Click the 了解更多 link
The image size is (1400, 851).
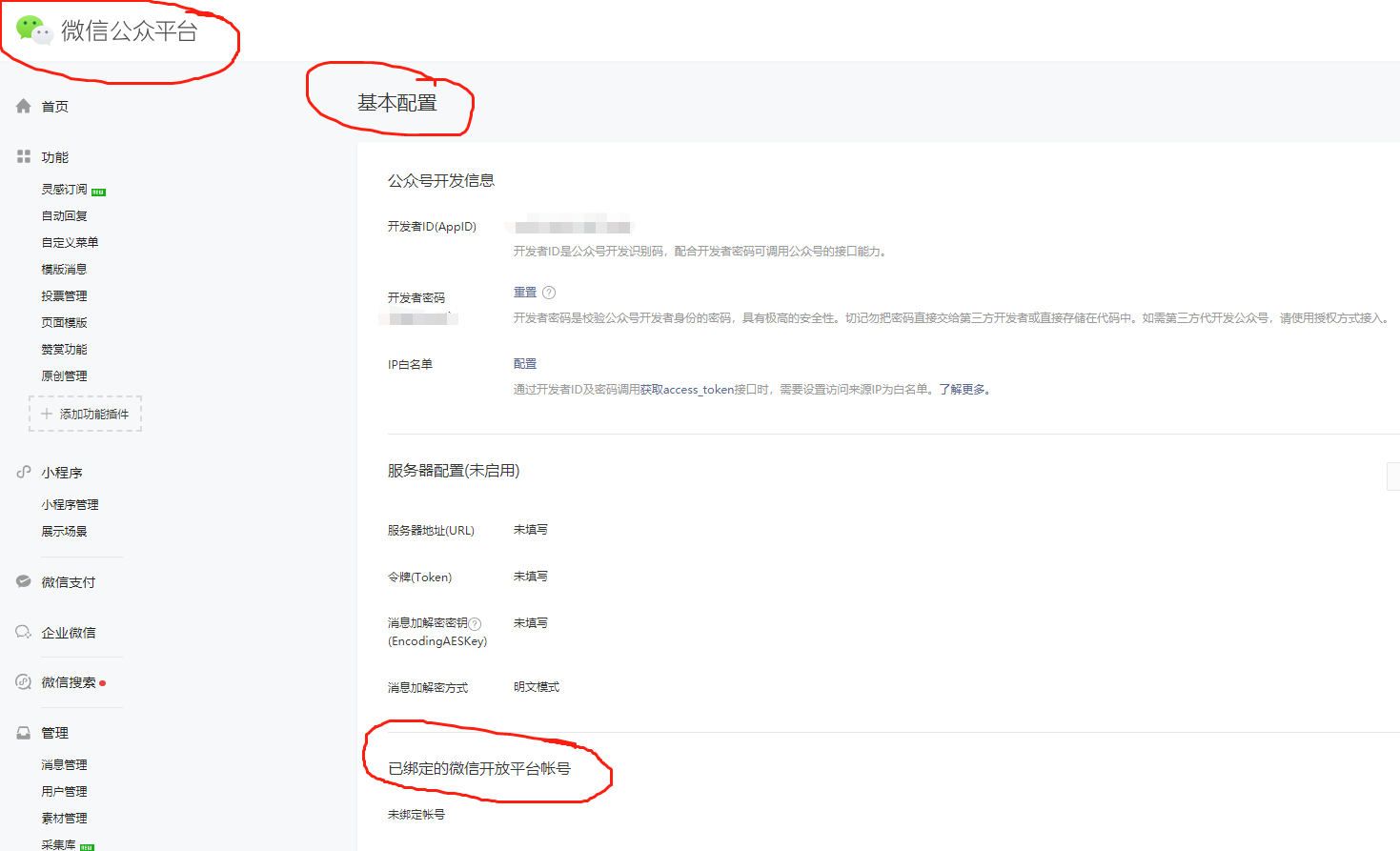point(964,390)
